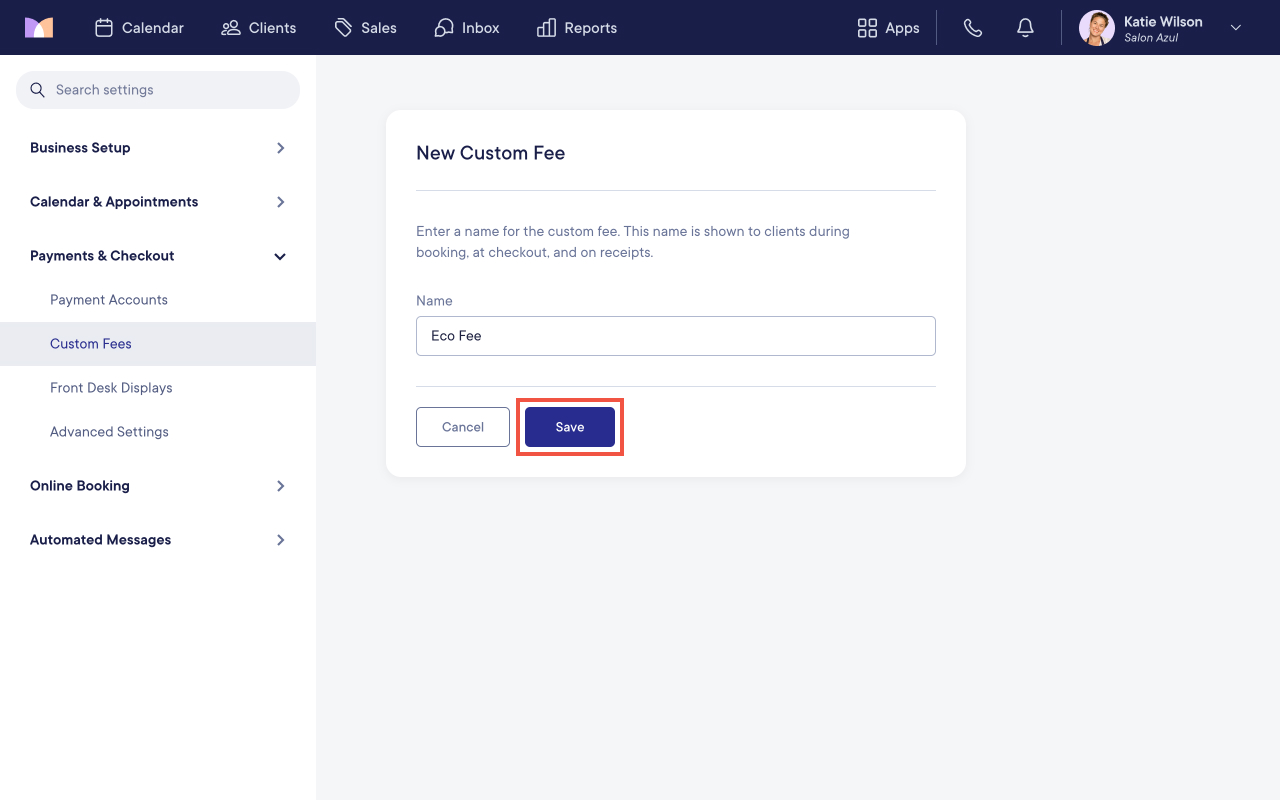This screenshot has width=1280, height=800.
Task: Expand the Business Setup section
Action: pyautogui.click(x=158, y=148)
